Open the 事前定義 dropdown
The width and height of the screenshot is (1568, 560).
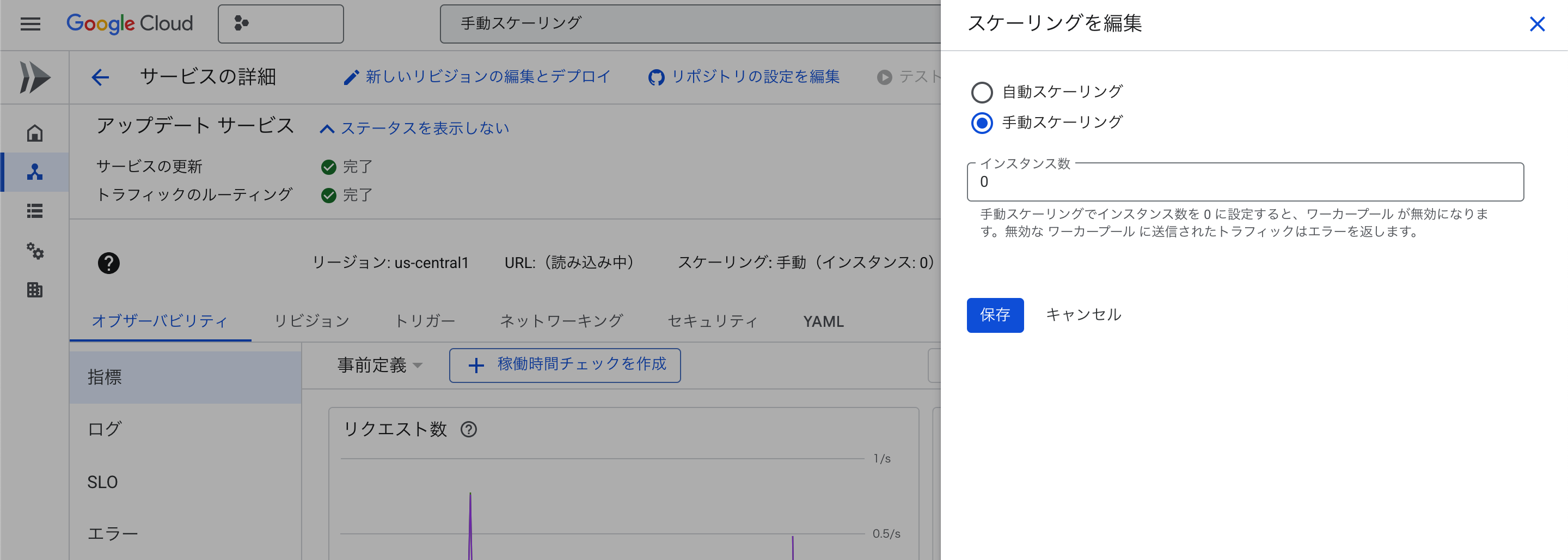[377, 365]
